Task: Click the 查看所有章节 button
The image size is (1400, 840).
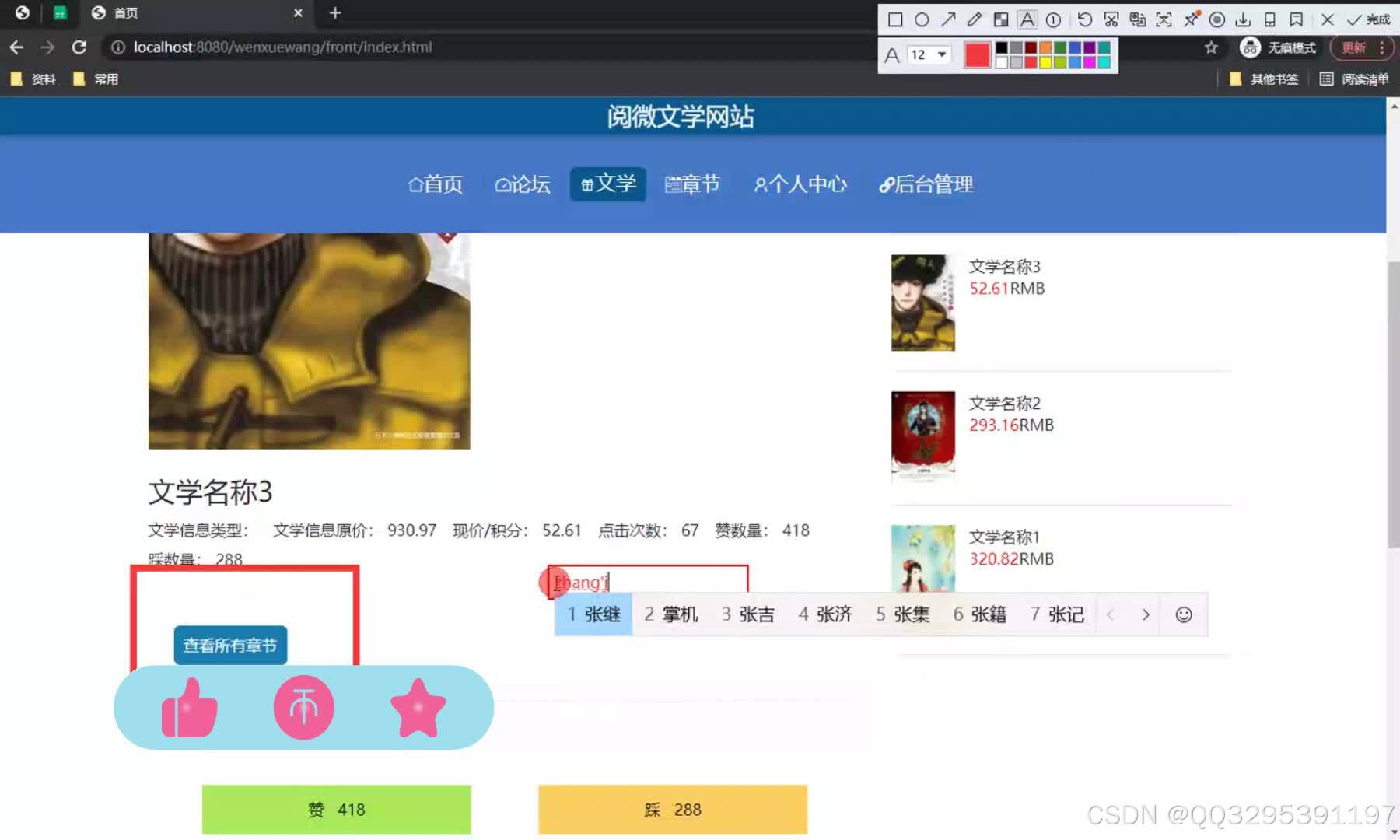Action: click(230, 646)
